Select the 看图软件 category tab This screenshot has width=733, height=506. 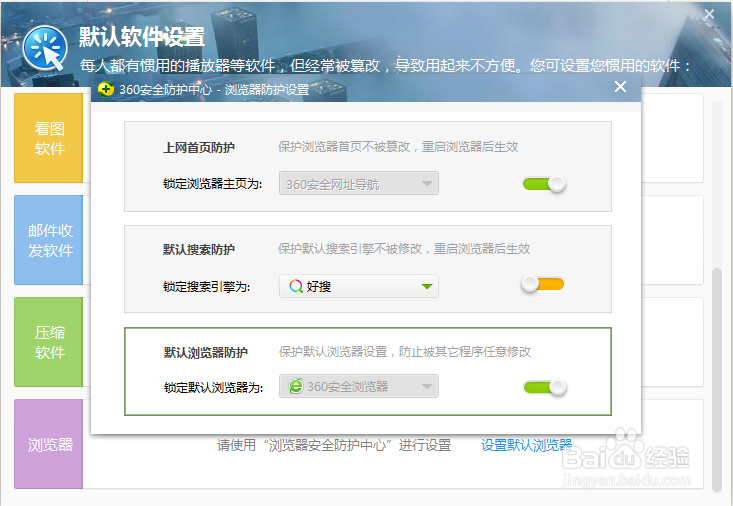coord(49,138)
